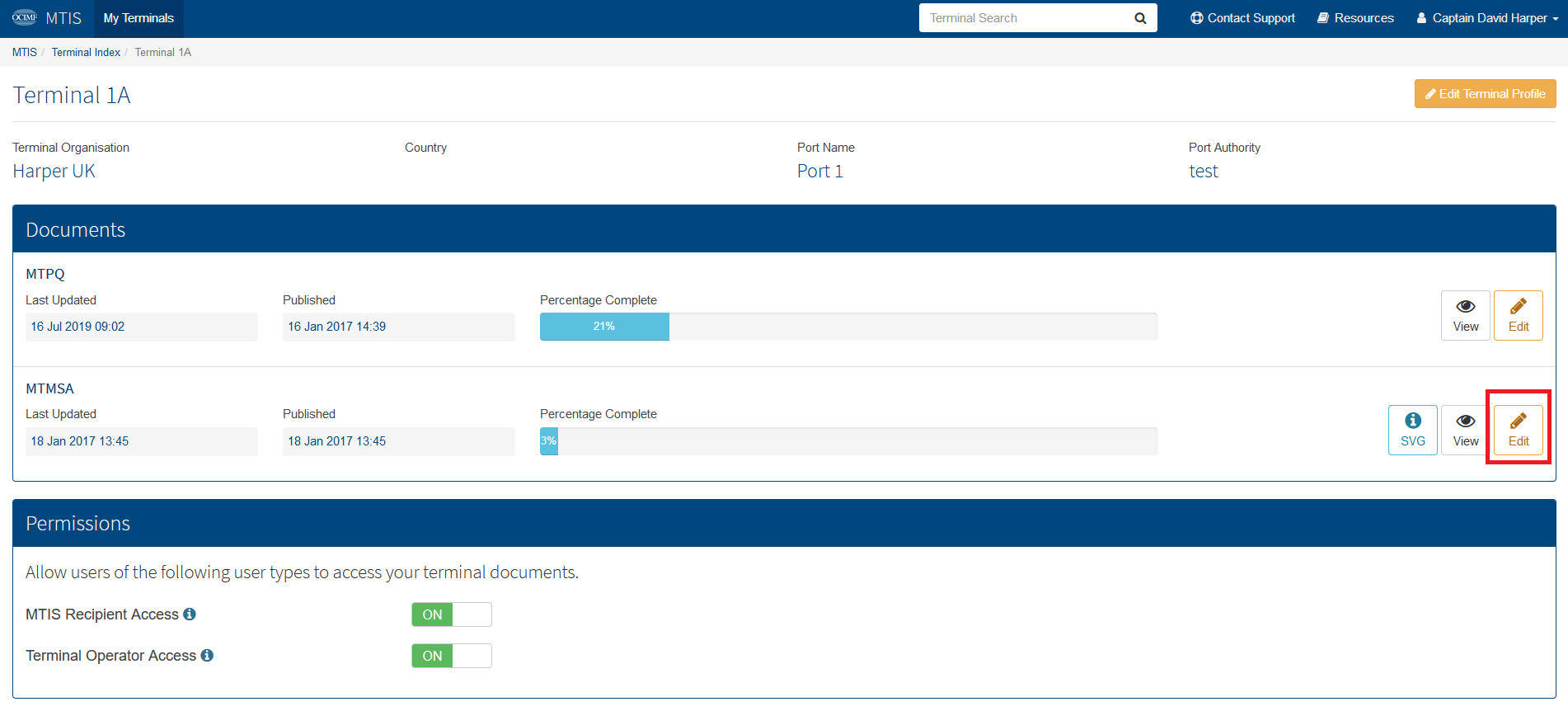
Task: Toggle MTIS Recipient Access switch
Action: tap(452, 614)
